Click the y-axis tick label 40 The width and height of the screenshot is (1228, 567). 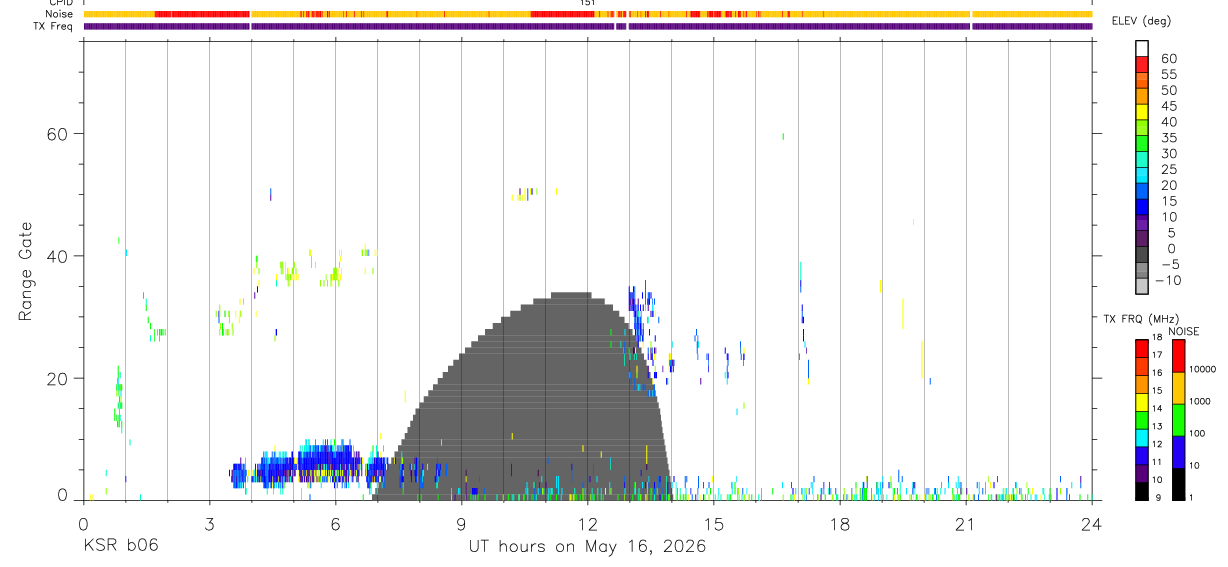click(58, 256)
